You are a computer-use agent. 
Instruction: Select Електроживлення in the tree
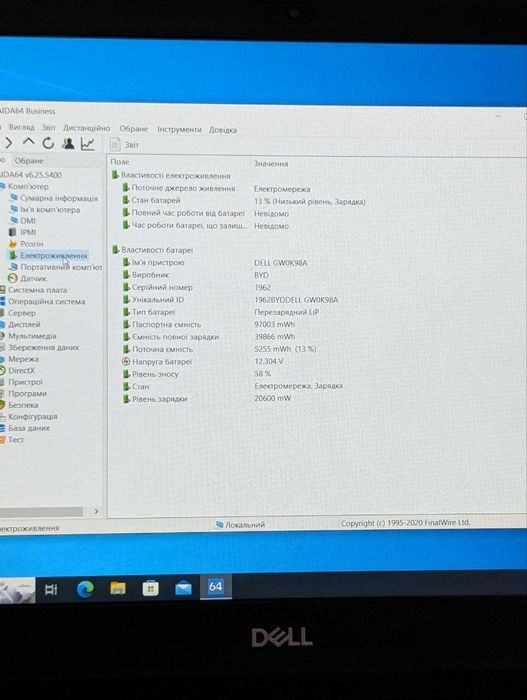tap(49, 256)
